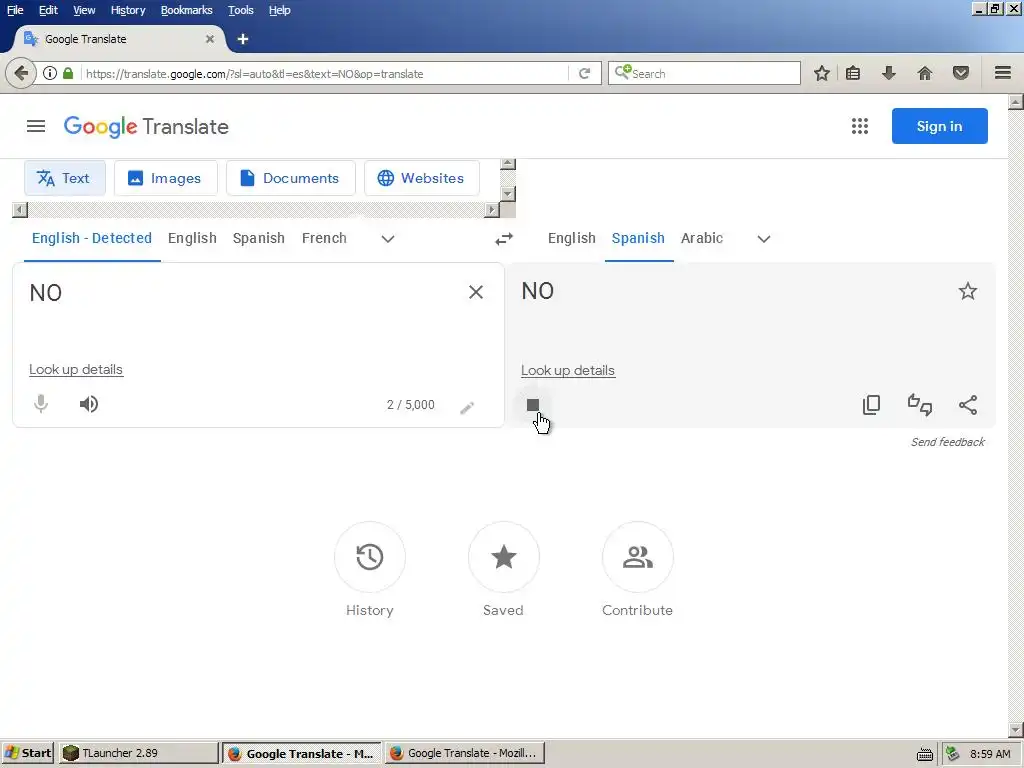Viewport: 1024px width, 768px height.
Task: Open the Help menu
Action: coord(280,10)
